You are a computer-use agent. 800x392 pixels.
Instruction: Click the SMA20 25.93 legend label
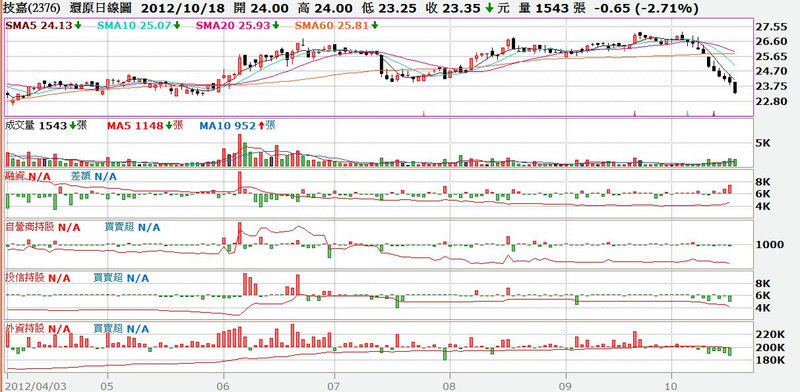(237, 25)
